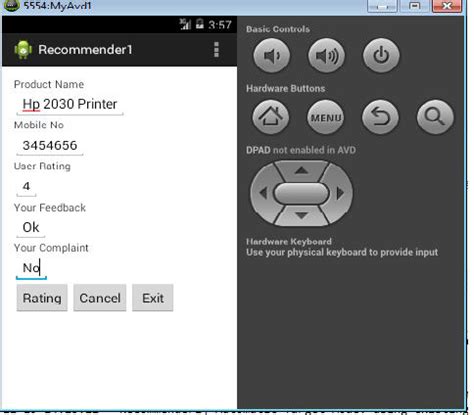The image size is (474, 415).
Task: Click the Your Complaint label
Action: 51,248
